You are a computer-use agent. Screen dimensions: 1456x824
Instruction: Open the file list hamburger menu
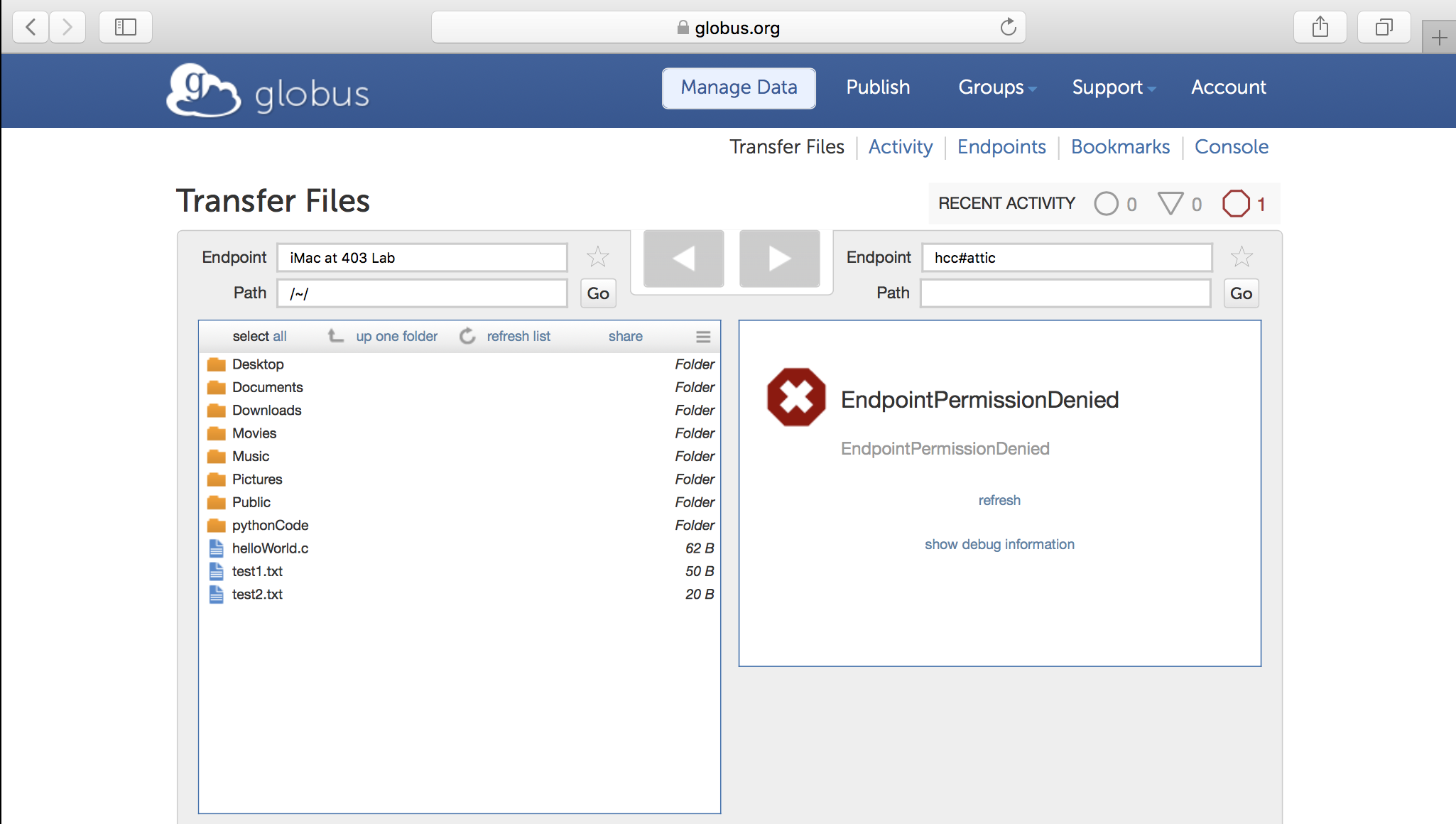coord(703,337)
